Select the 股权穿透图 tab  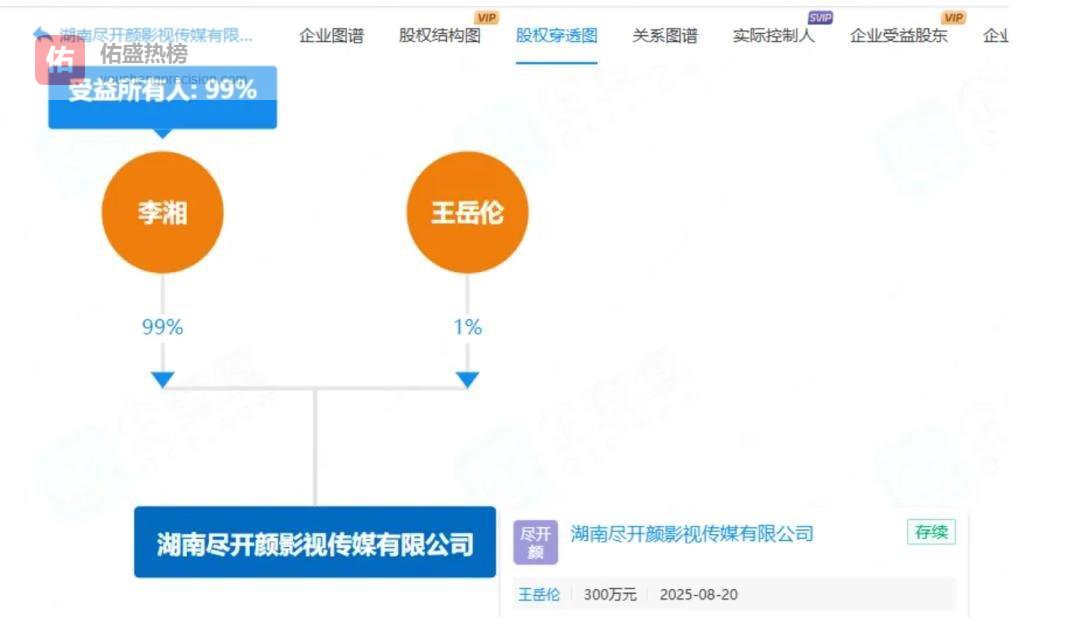pyautogui.click(x=556, y=36)
